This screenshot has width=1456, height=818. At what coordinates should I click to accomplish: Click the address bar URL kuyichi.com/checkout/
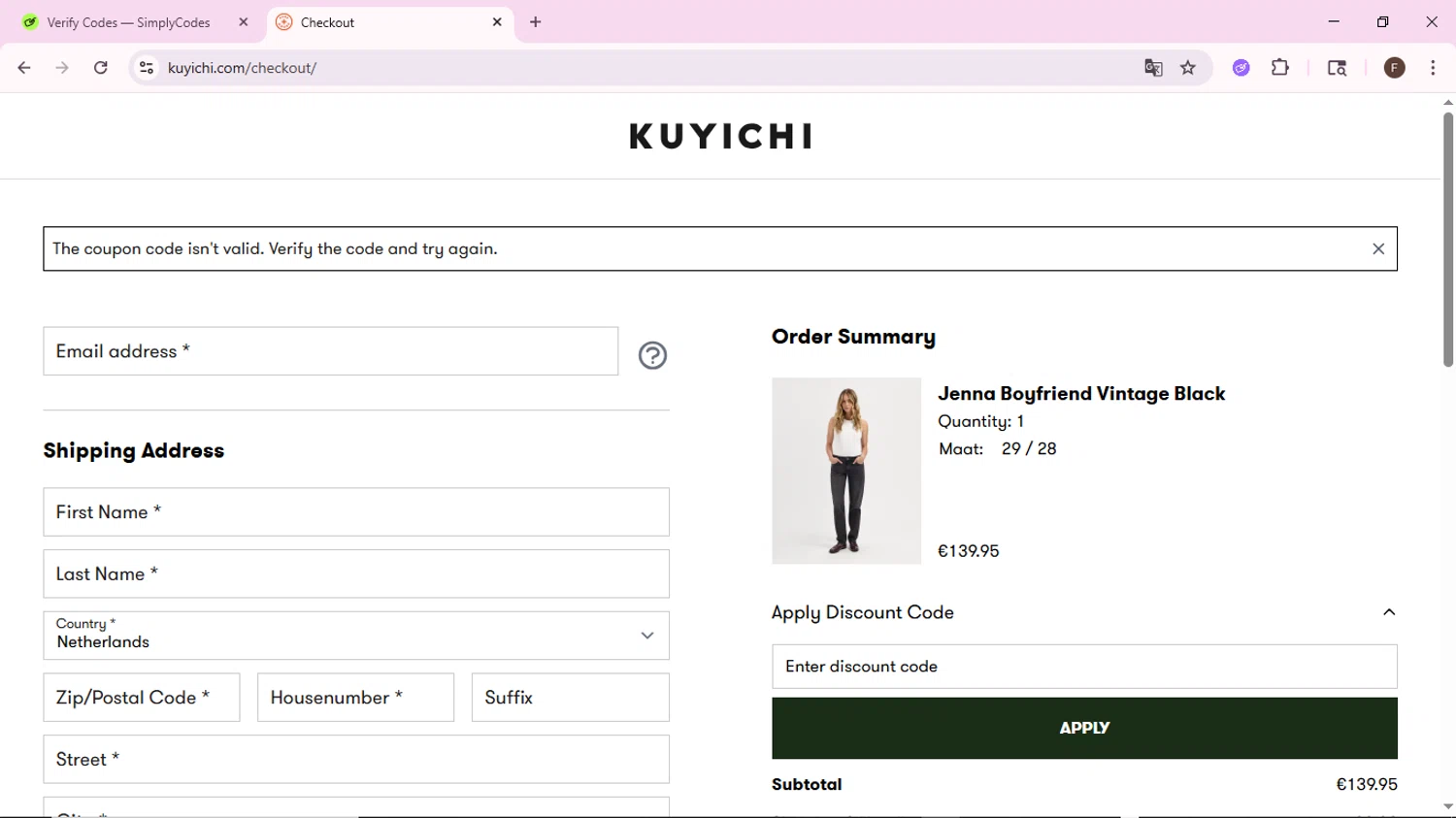pos(242,68)
